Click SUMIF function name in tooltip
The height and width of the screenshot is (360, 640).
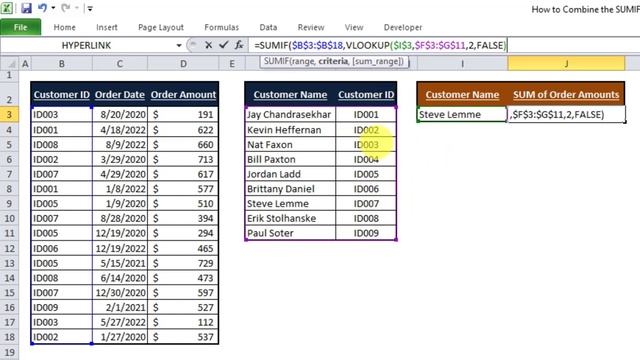coord(276,62)
